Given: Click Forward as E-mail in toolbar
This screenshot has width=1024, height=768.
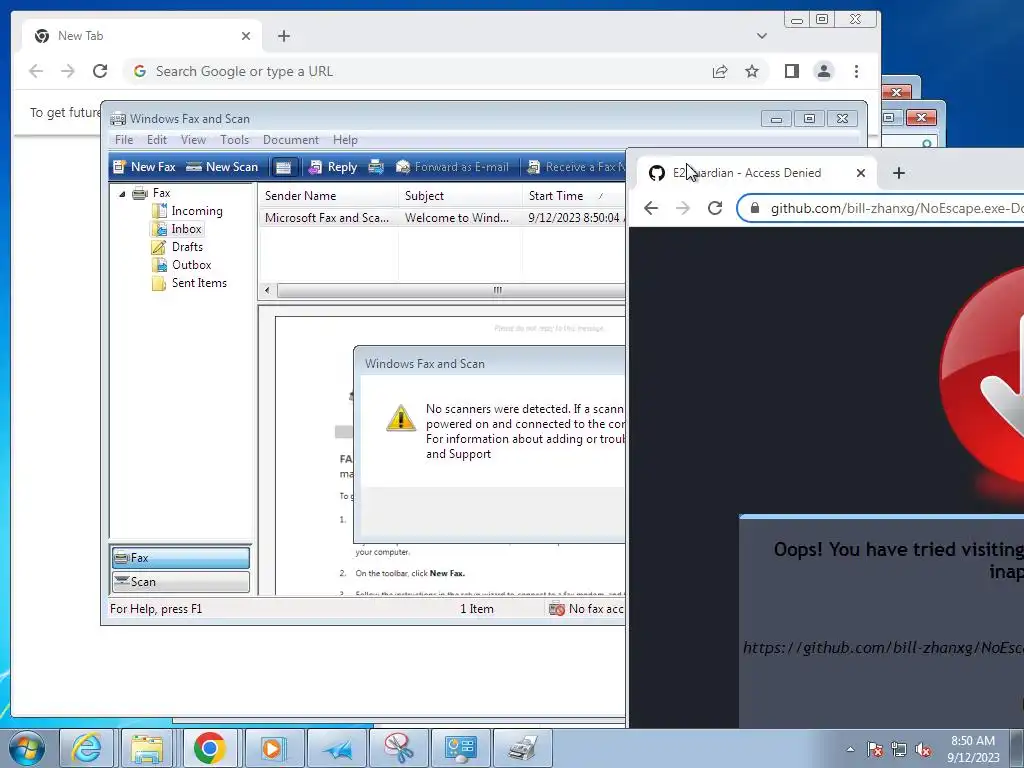Looking at the screenshot, I should point(453,167).
